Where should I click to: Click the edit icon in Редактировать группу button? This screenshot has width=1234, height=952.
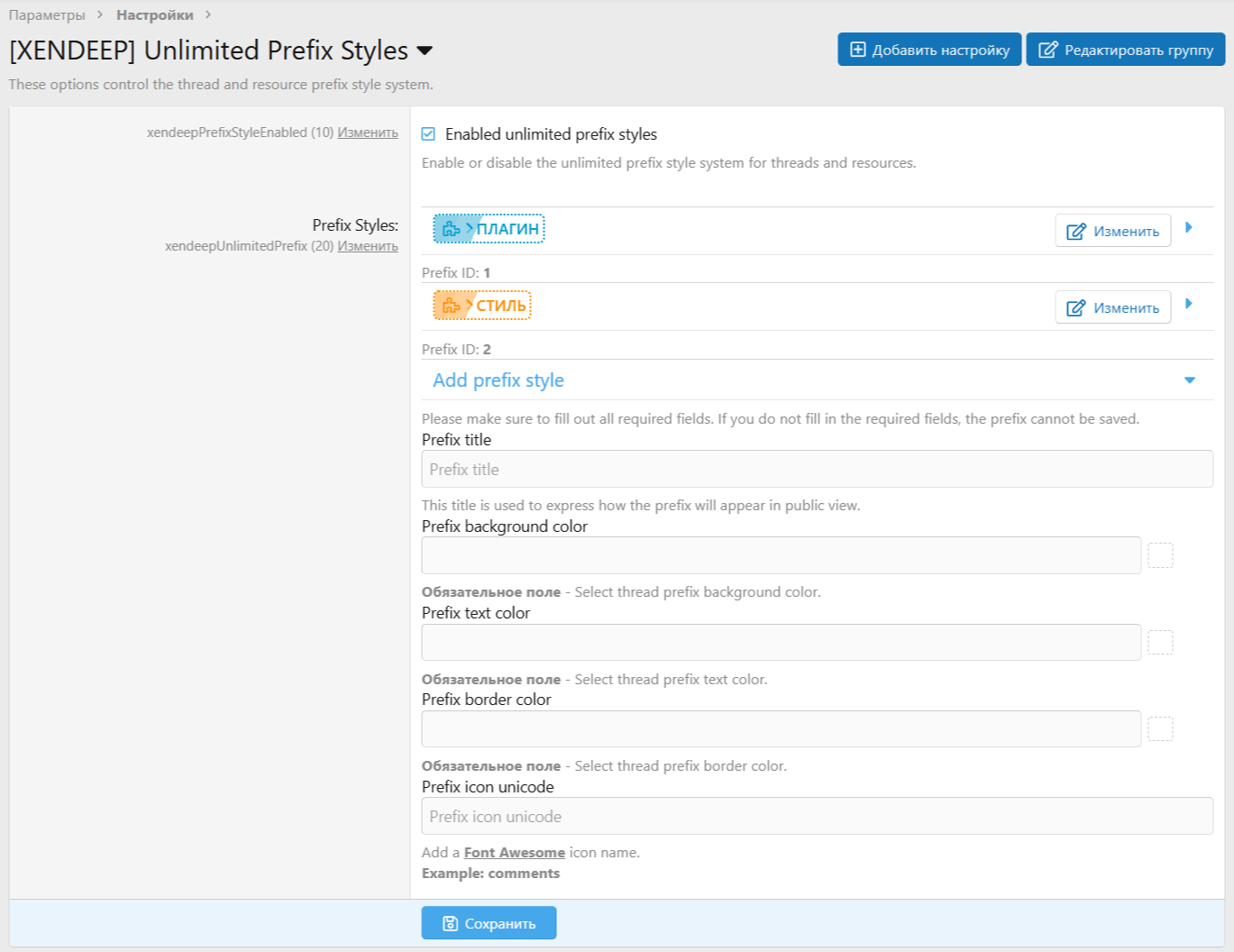pyautogui.click(x=1049, y=50)
